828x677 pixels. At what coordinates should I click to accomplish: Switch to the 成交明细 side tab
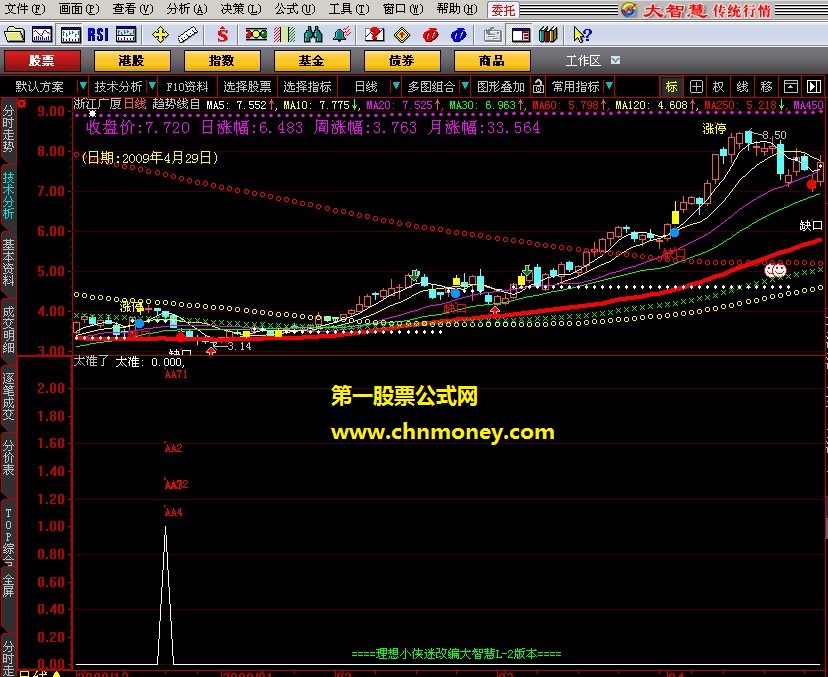8,330
